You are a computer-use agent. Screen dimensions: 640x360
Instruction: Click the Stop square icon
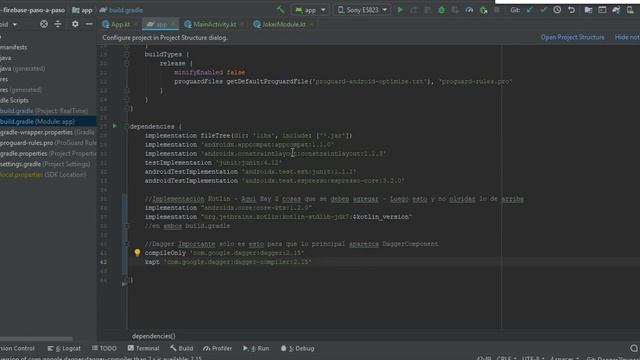click(x=497, y=10)
